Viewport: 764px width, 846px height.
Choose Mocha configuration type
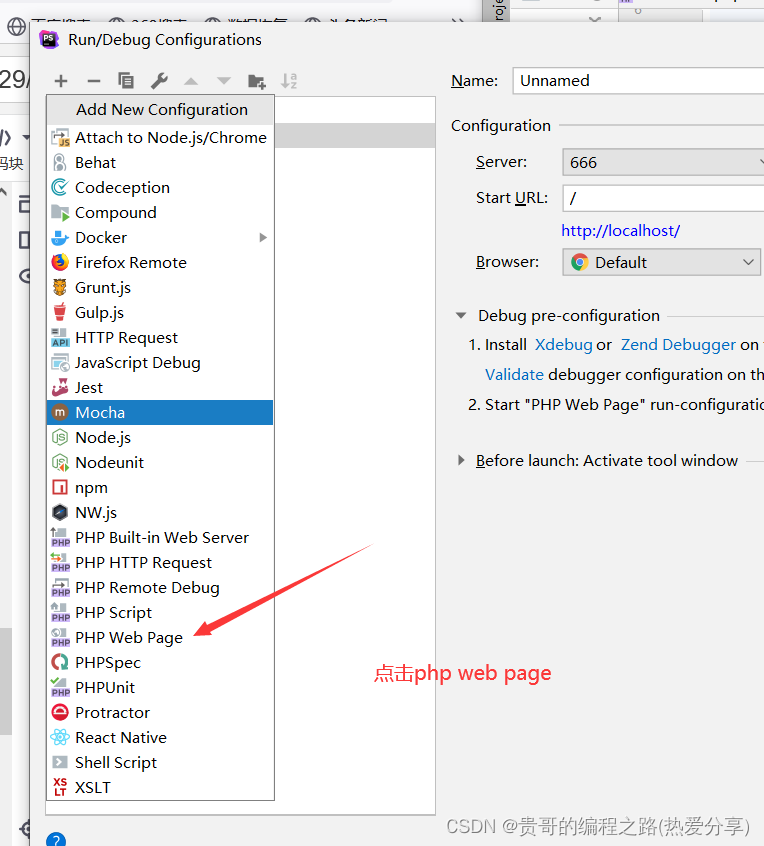[100, 412]
